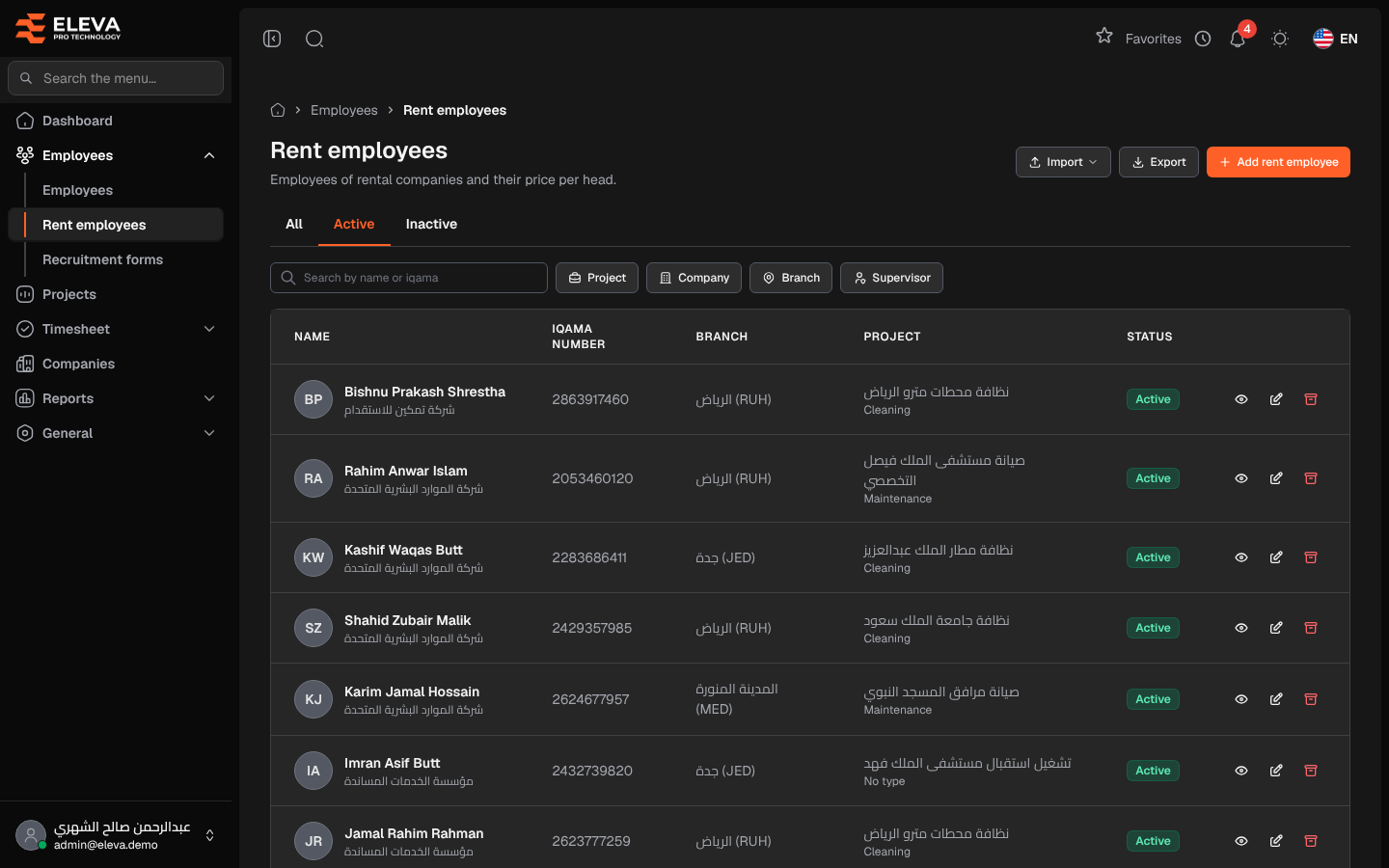Screen dimensions: 1389x868
Task: Collapse the Employees menu chevron in the sidebar
Action: pos(209,155)
